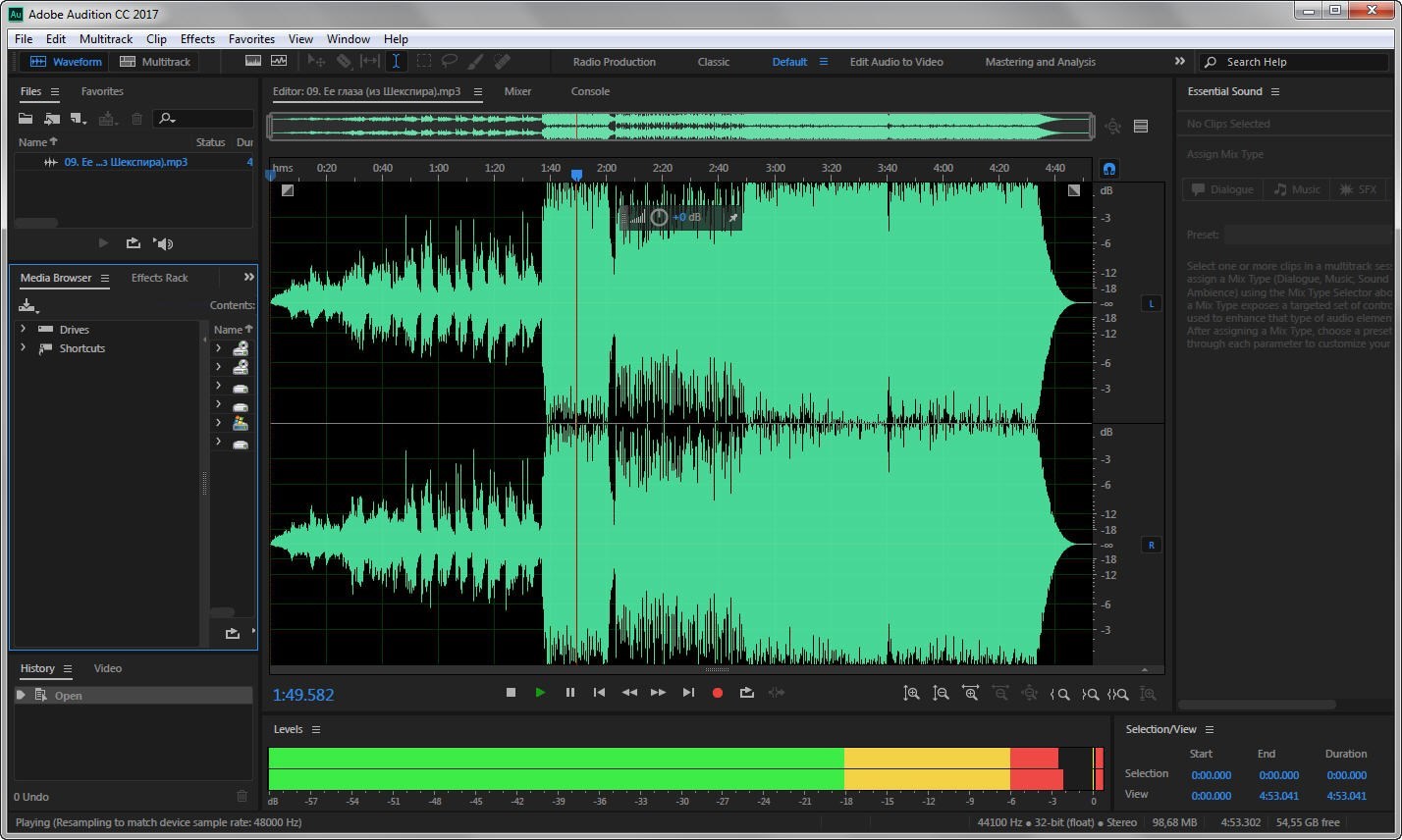The image size is (1402, 840).
Task: Select the Spot Healing Brush tool
Action: click(x=502, y=61)
